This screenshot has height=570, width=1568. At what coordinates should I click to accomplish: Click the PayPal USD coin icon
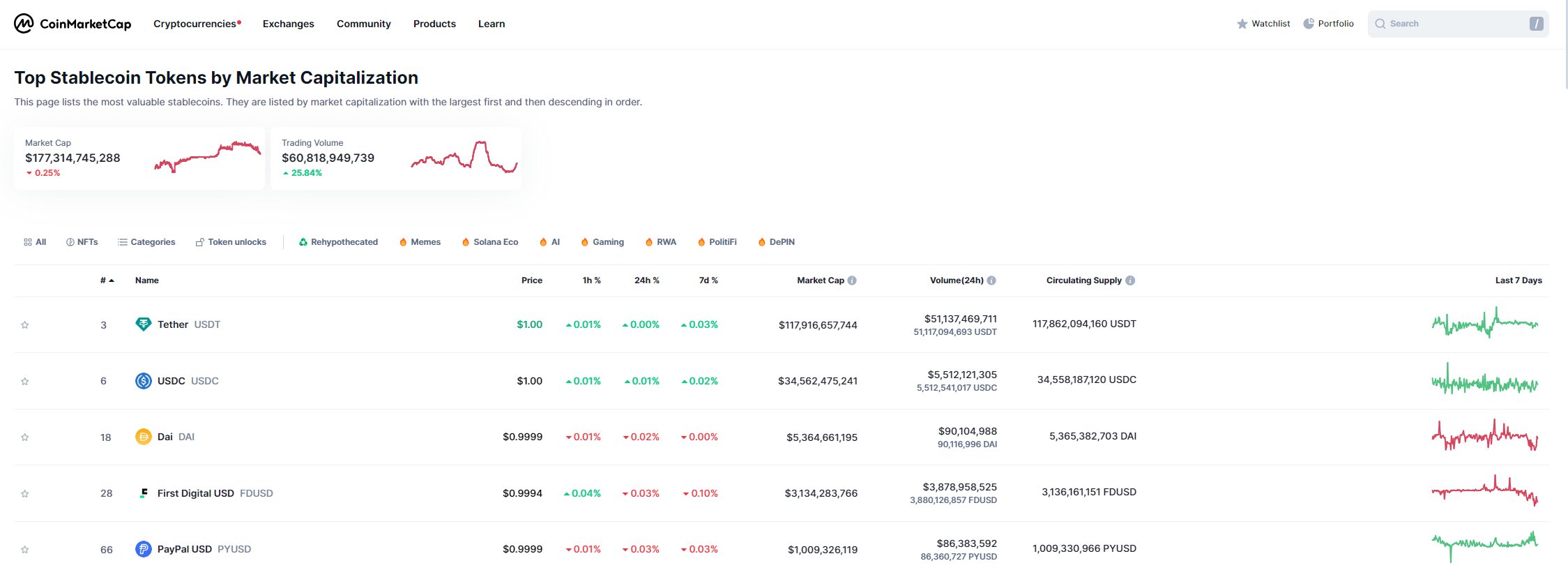143,549
